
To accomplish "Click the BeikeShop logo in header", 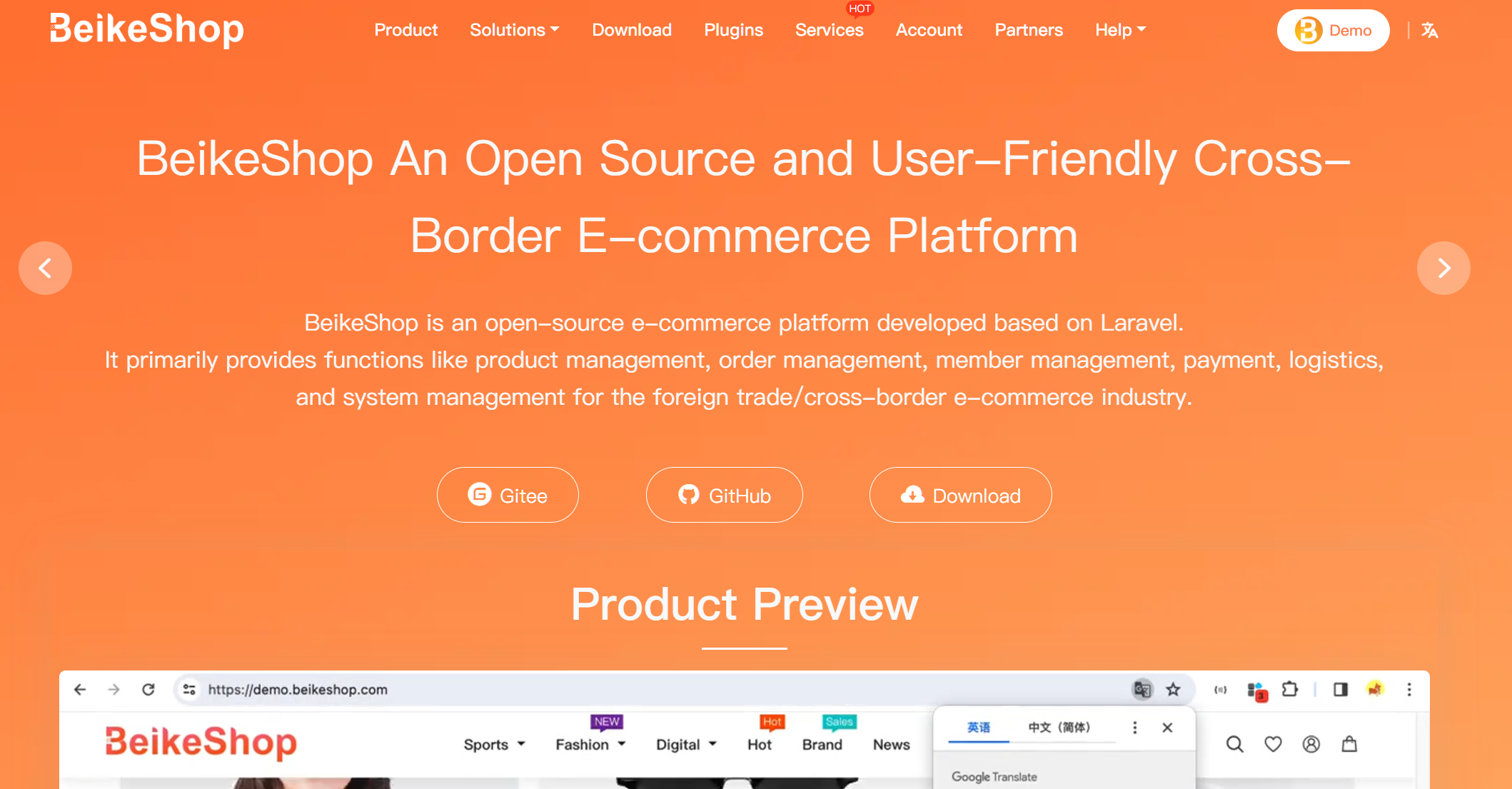I will click(x=146, y=30).
